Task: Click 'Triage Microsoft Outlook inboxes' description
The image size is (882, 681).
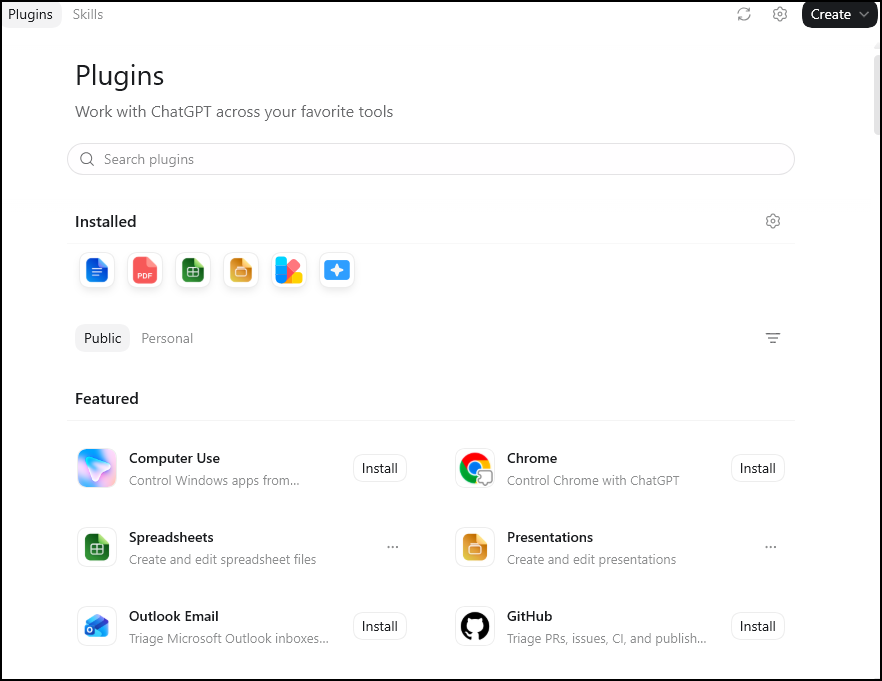Action: click(229, 639)
